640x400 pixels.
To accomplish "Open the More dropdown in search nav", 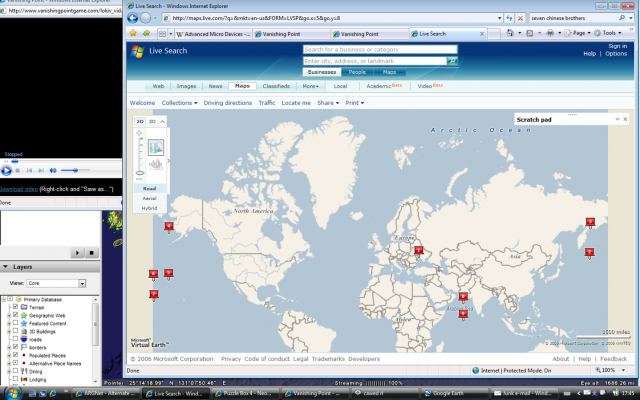I will [311, 86].
